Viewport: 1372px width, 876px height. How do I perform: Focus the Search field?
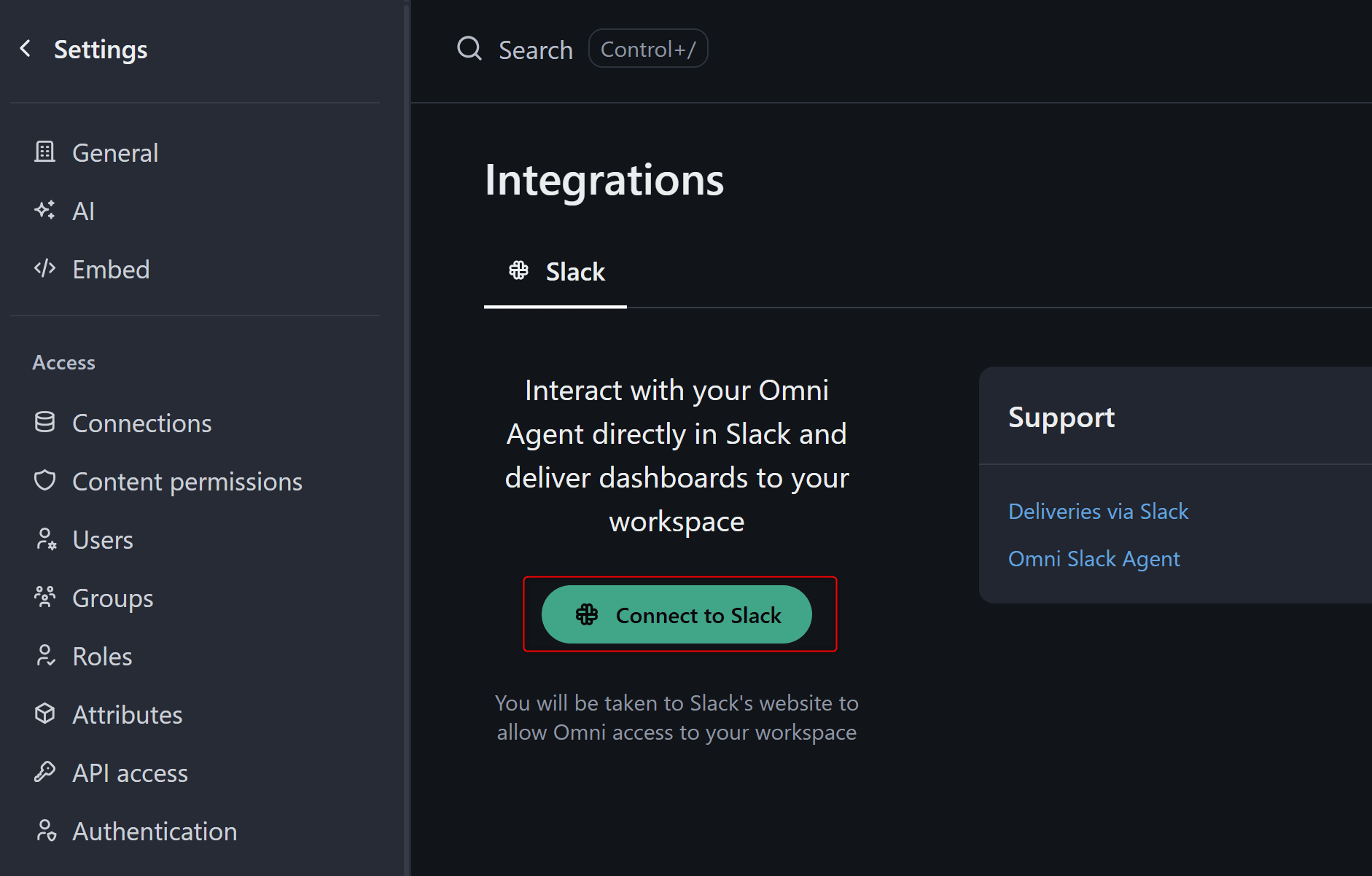(x=536, y=50)
